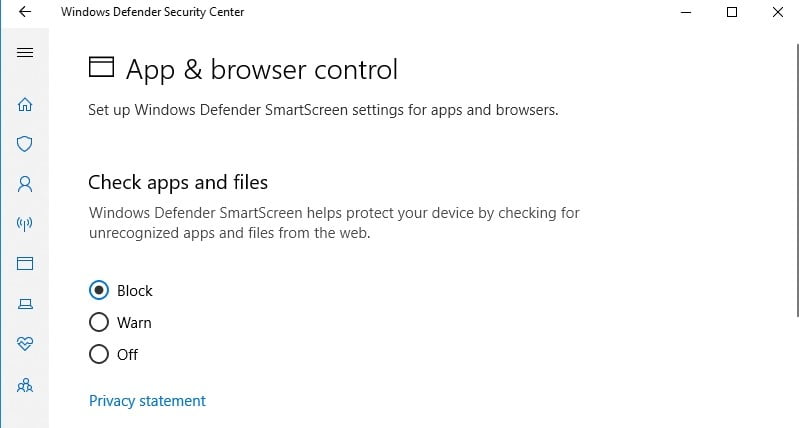Open Family options sidebar icon
The height and width of the screenshot is (428, 799).
(x=26, y=384)
